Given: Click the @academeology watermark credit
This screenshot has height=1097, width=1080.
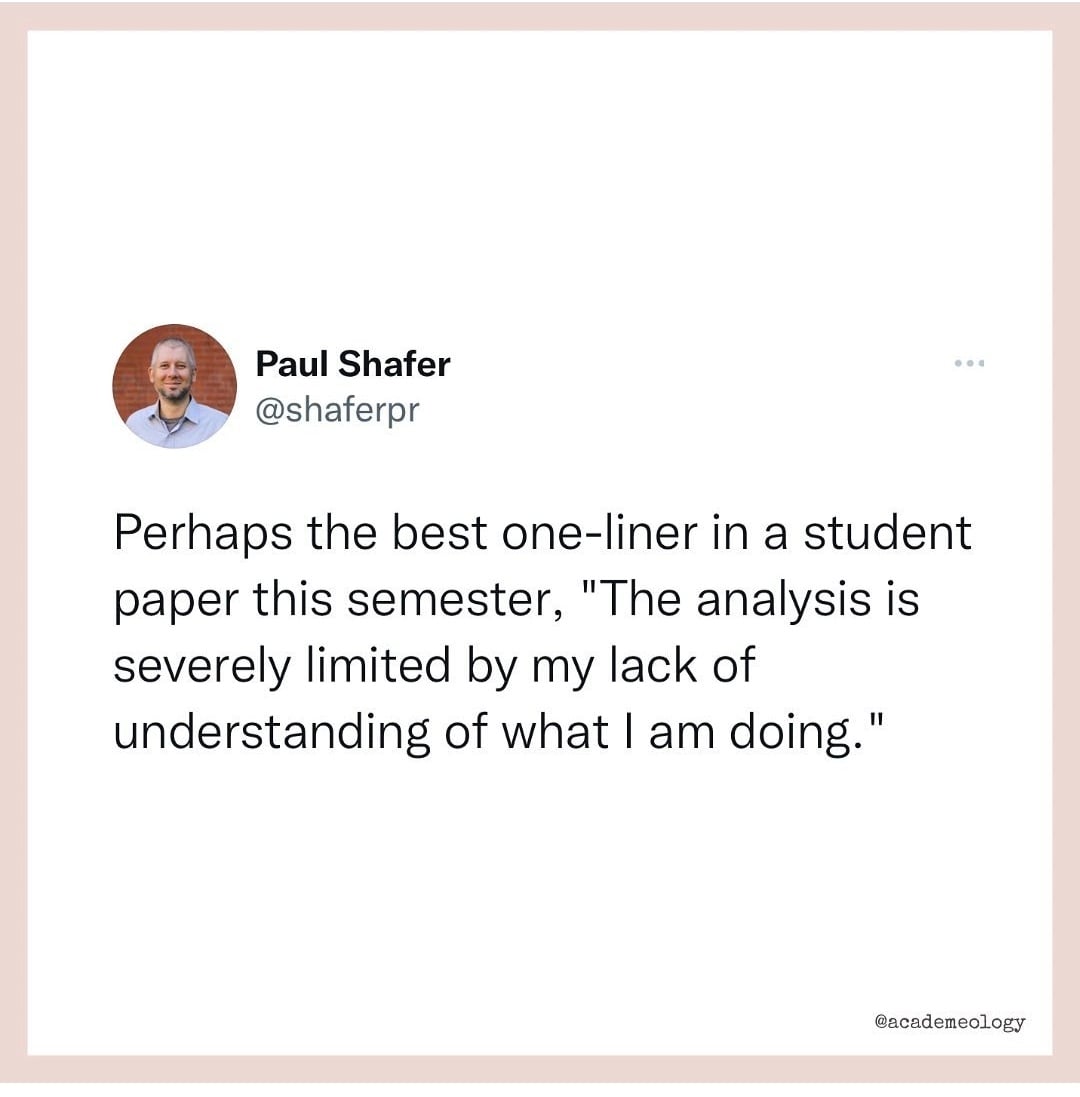Looking at the screenshot, I should click(x=949, y=1021).
